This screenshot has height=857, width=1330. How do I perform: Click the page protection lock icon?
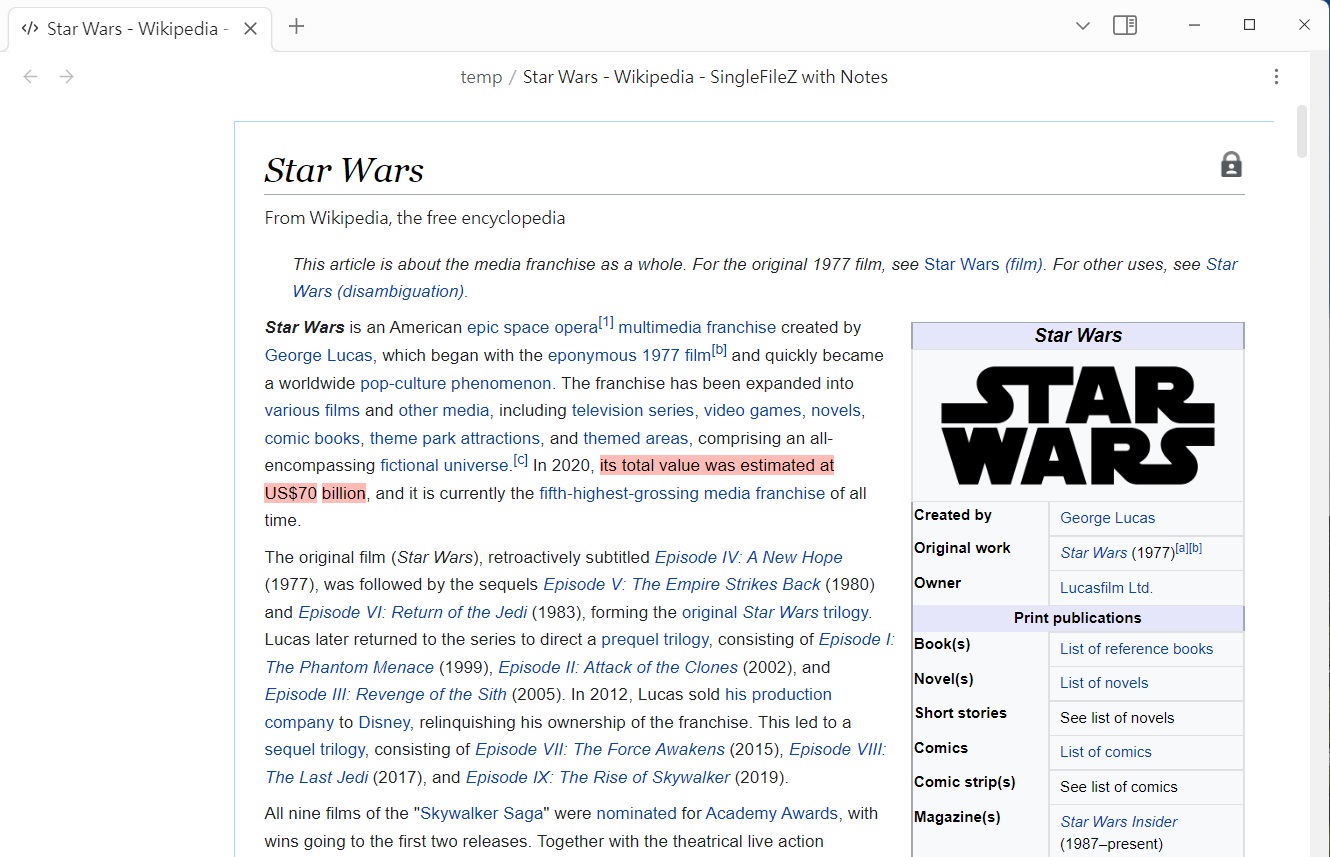(1231, 165)
